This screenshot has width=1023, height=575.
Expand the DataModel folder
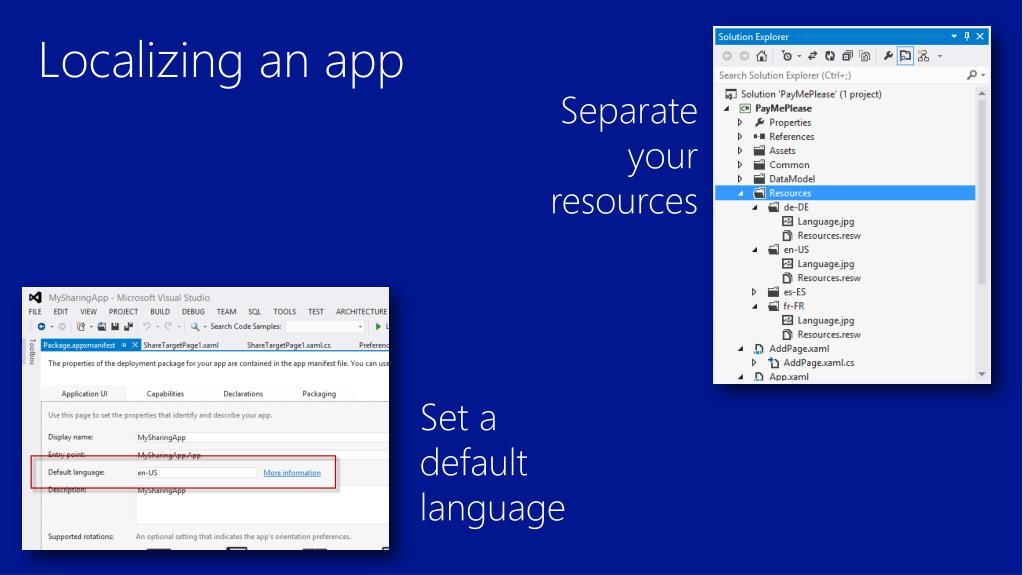[741, 179]
